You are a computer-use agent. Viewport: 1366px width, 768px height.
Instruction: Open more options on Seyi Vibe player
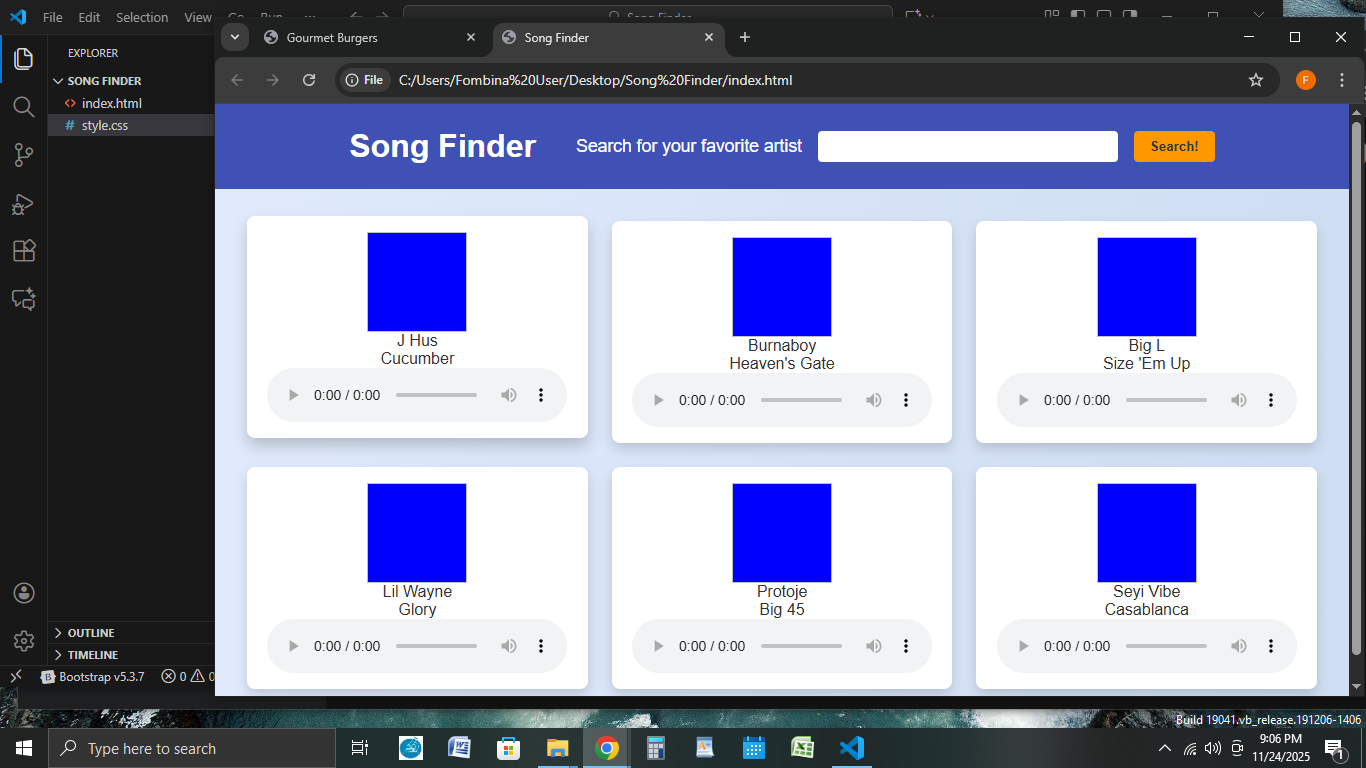(x=1271, y=646)
